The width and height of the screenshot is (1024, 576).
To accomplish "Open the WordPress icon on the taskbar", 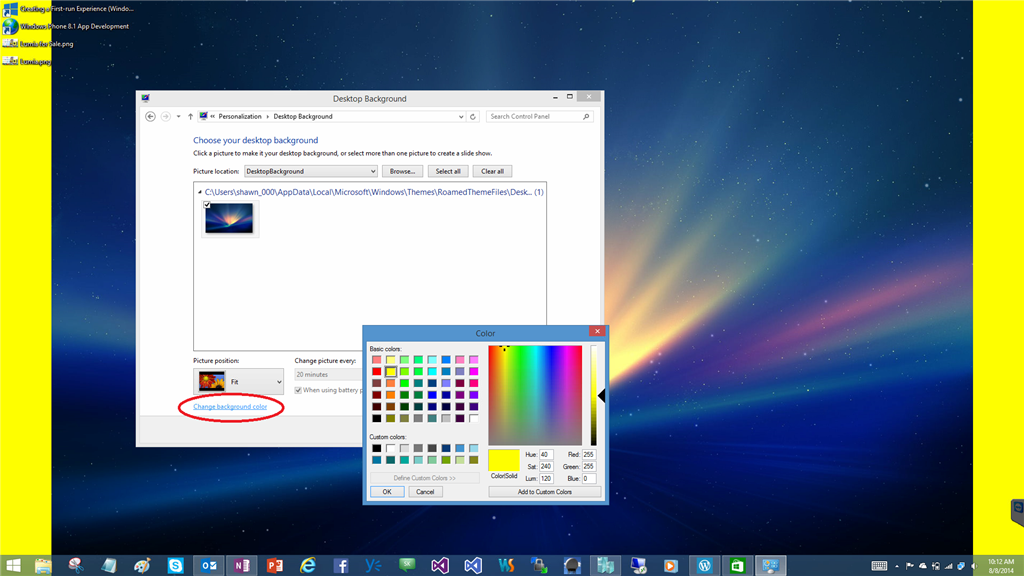I will 704,566.
